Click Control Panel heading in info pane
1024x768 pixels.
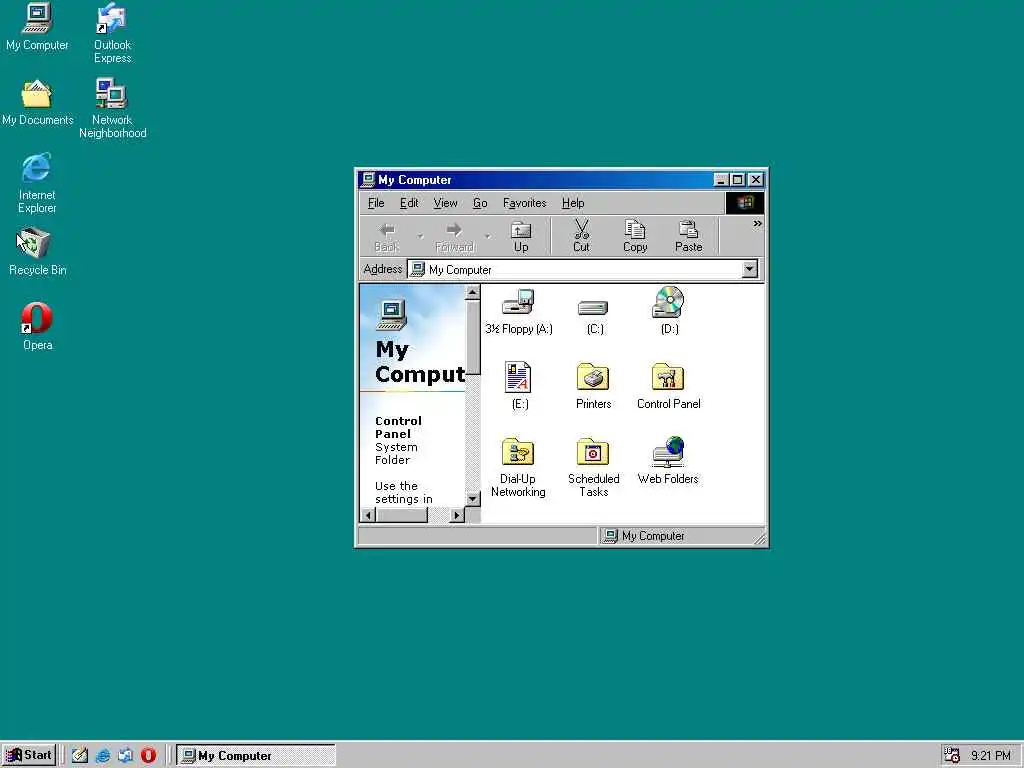398,427
